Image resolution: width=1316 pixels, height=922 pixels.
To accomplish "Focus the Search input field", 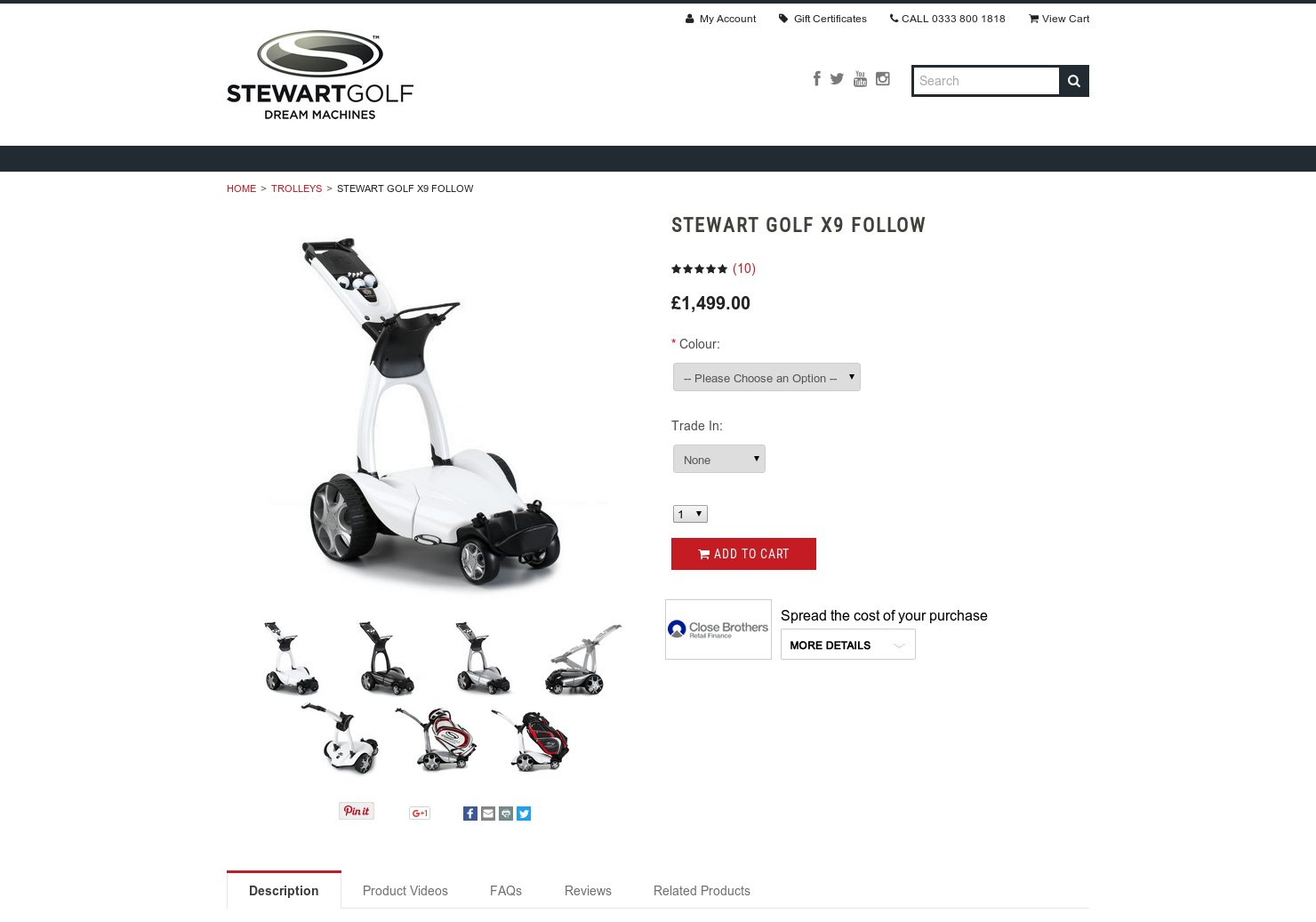I will coord(986,81).
